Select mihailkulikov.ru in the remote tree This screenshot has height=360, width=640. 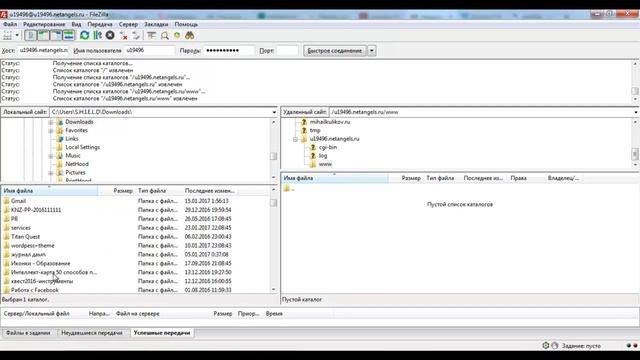[x=330, y=122]
